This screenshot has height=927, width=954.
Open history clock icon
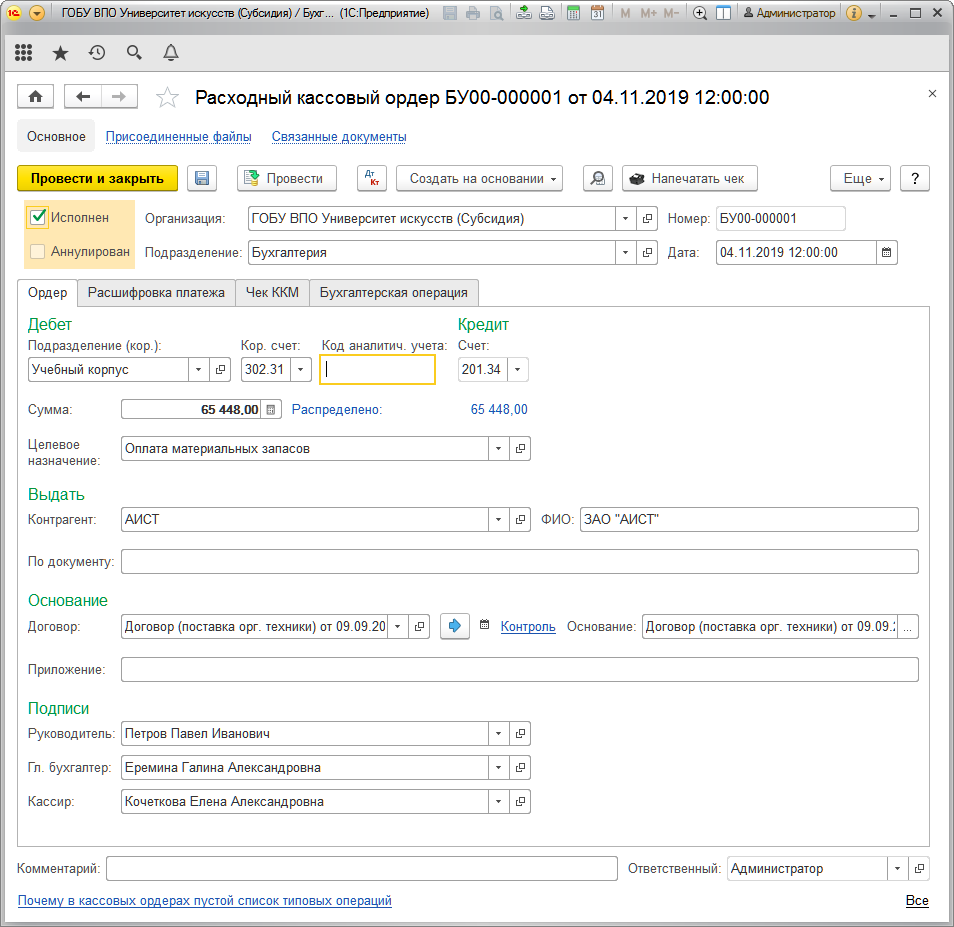pos(97,53)
